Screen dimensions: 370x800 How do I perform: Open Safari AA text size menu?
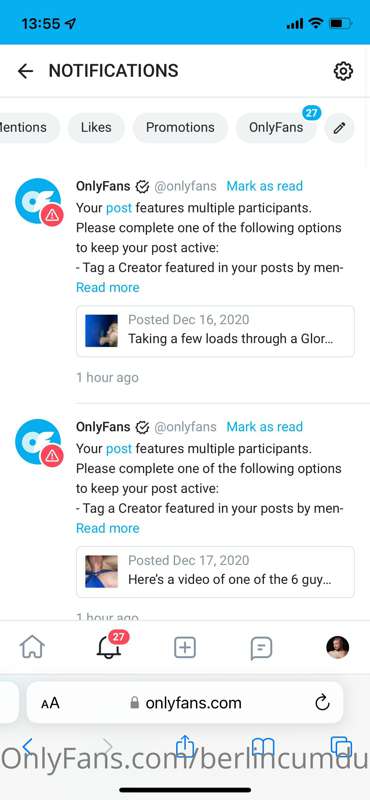tap(51, 704)
